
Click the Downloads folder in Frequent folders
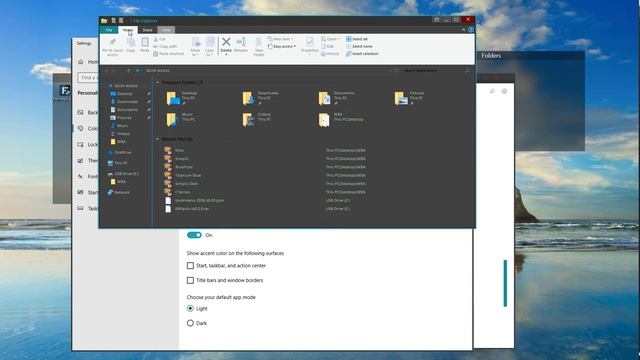(260, 98)
